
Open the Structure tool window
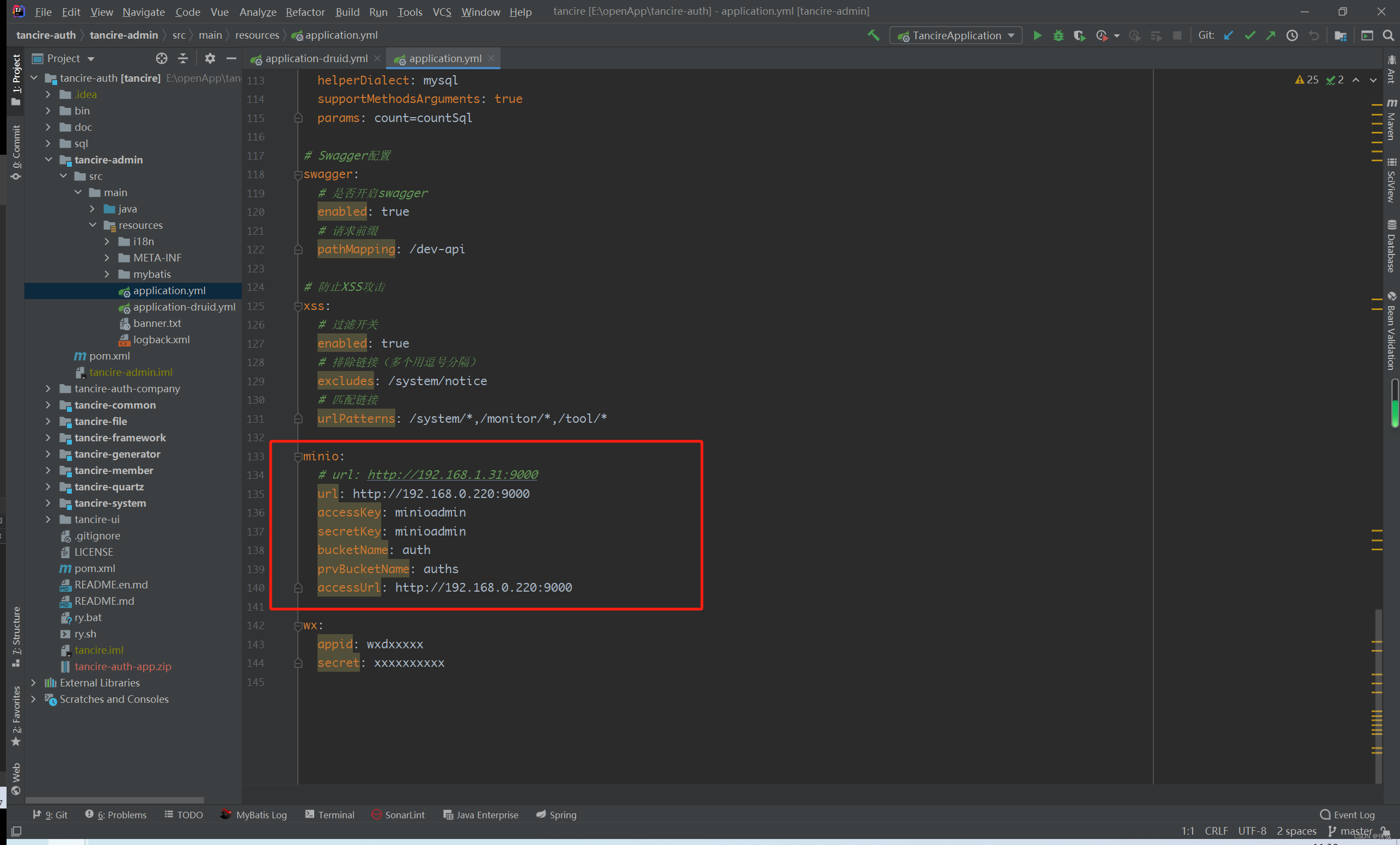pos(16,637)
